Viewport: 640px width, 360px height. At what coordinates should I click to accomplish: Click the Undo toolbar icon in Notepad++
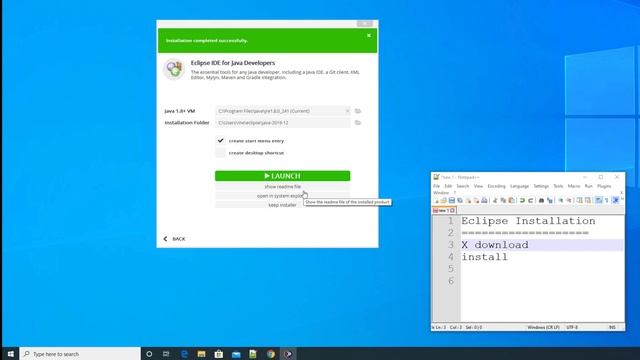pyautogui.click(x=522, y=200)
